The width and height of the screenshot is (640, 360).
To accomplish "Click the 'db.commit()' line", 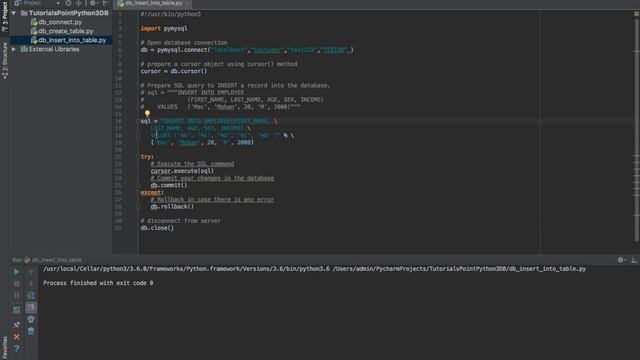I will pyautogui.click(x=169, y=185).
